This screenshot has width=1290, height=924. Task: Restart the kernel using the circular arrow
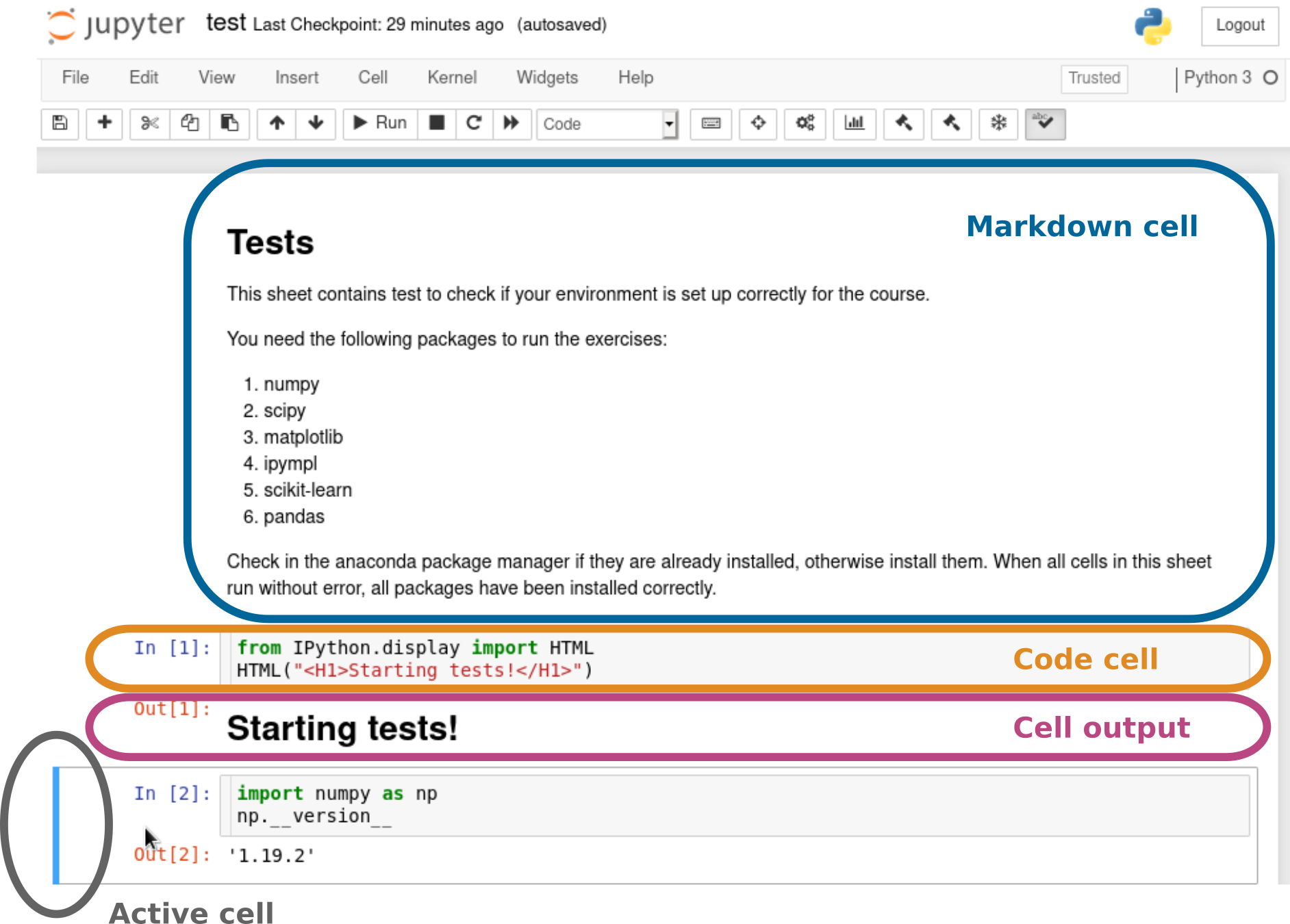[474, 123]
